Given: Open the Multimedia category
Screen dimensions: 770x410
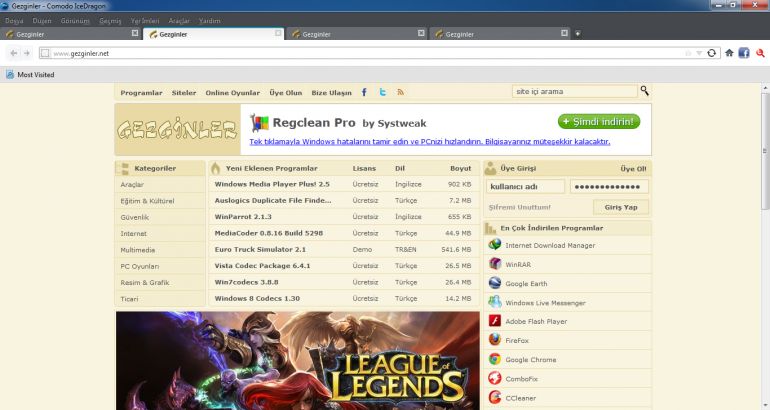Looking at the screenshot, I should click(138, 250).
